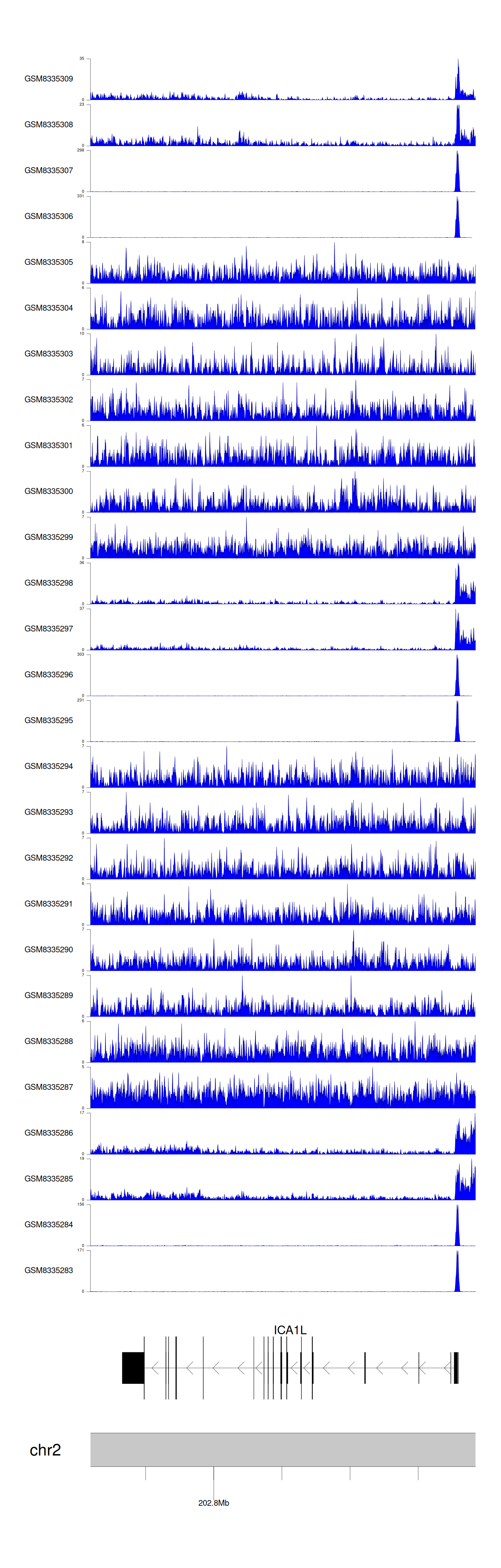Click the ICA1L gene name label
Viewport: 501px width, 1568px height.
click(290, 1330)
